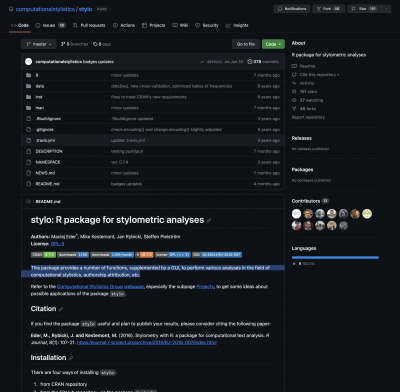This screenshot has height=392, width=400.
Task: Click the fork icon beside forks count in About
Action: coord(294,109)
